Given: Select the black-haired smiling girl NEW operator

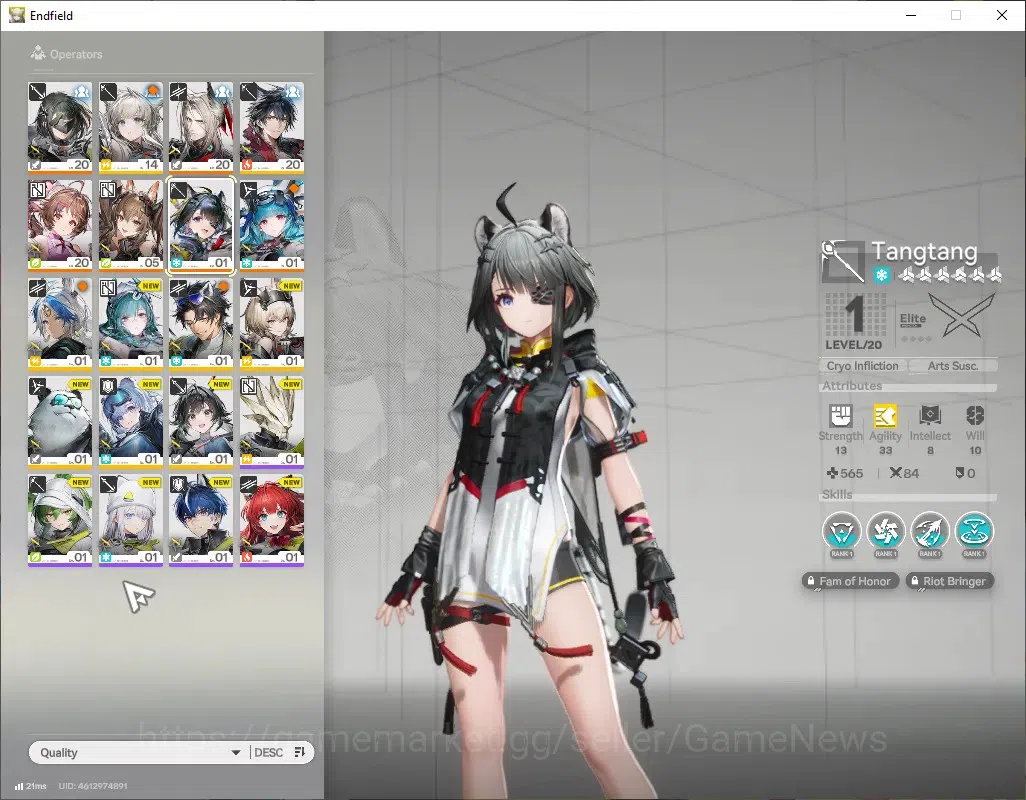Looking at the screenshot, I should click(201, 422).
